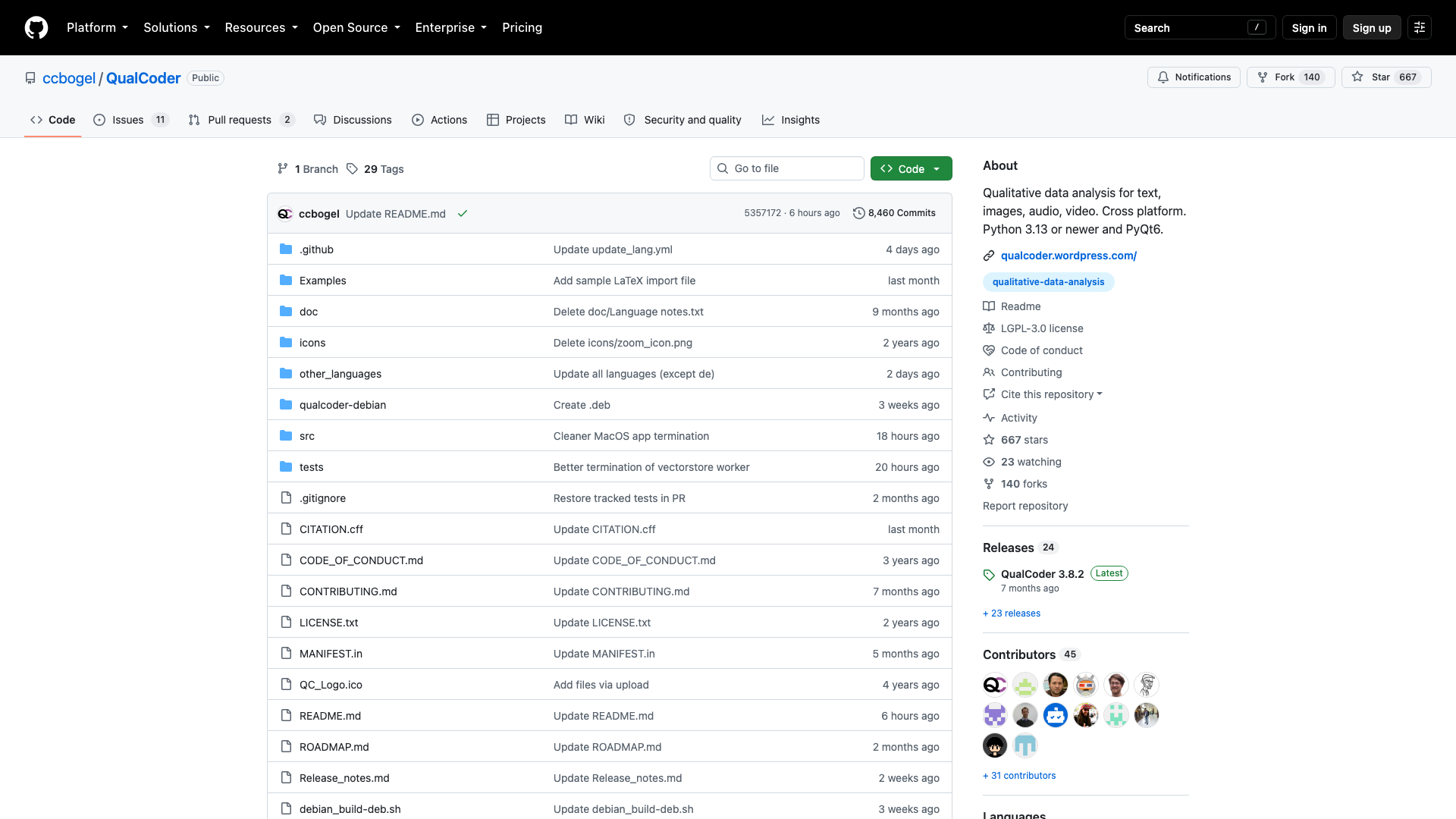Expand the Enterprise dropdown
This screenshot has width=1456, height=819.
click(451, 27)
